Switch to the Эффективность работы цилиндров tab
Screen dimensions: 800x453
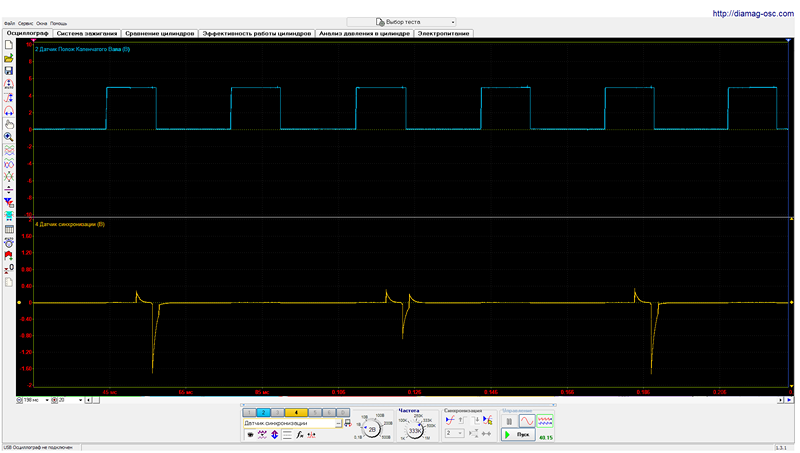click(257, 33)
